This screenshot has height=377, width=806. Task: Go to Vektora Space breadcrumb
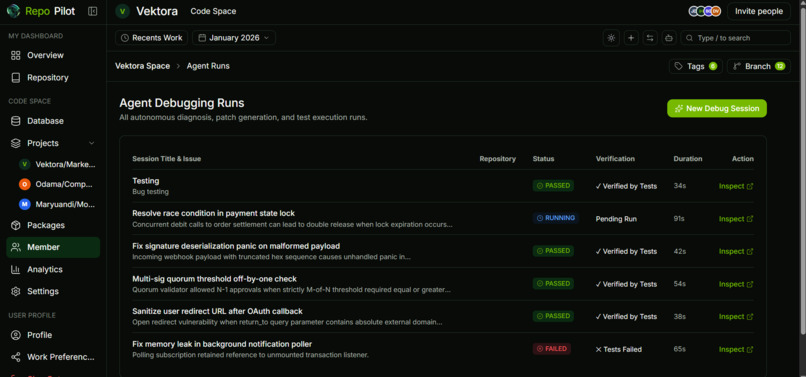(x=142, y=66)
